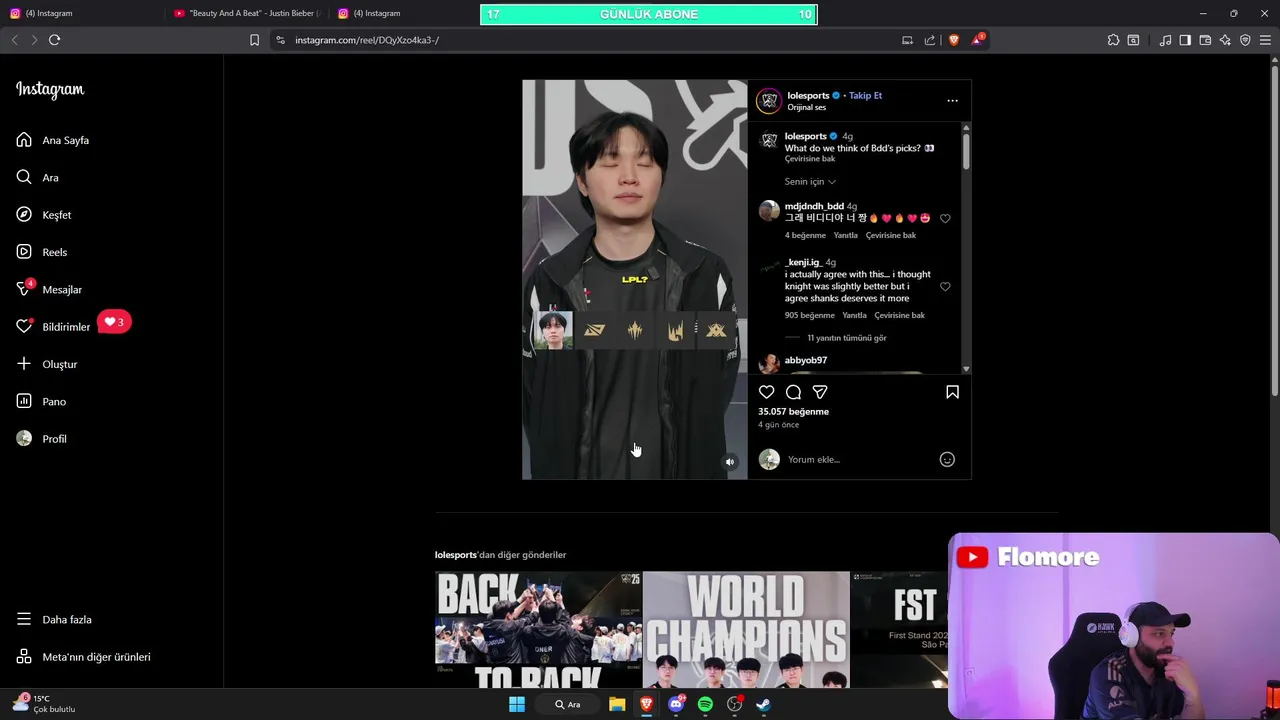Open abbyob97's profile from comments
The image size is (1280, 720).
(805, 360)
